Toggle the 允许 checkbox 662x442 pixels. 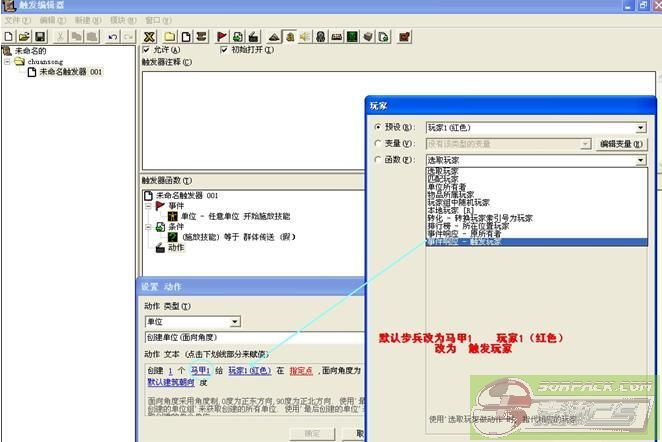tap(147, 49)
